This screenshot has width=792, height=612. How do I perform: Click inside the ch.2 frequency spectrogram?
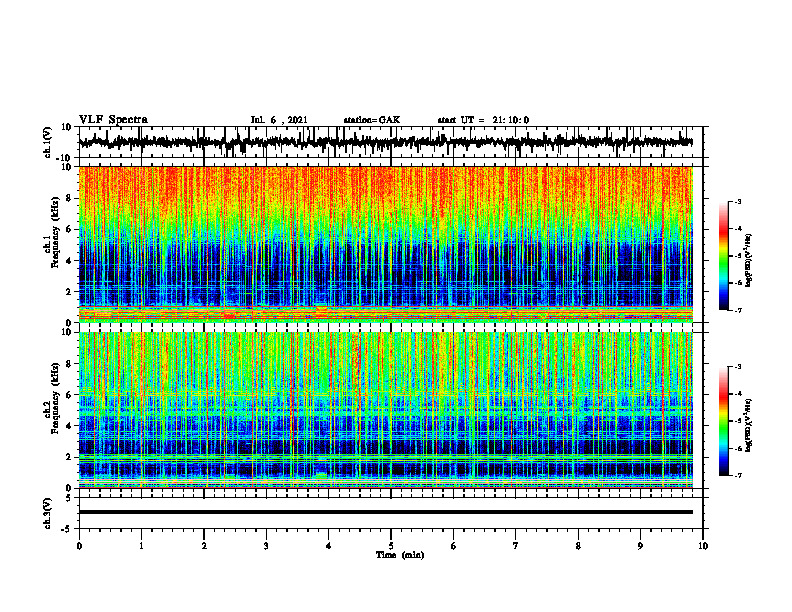point(386,410)
